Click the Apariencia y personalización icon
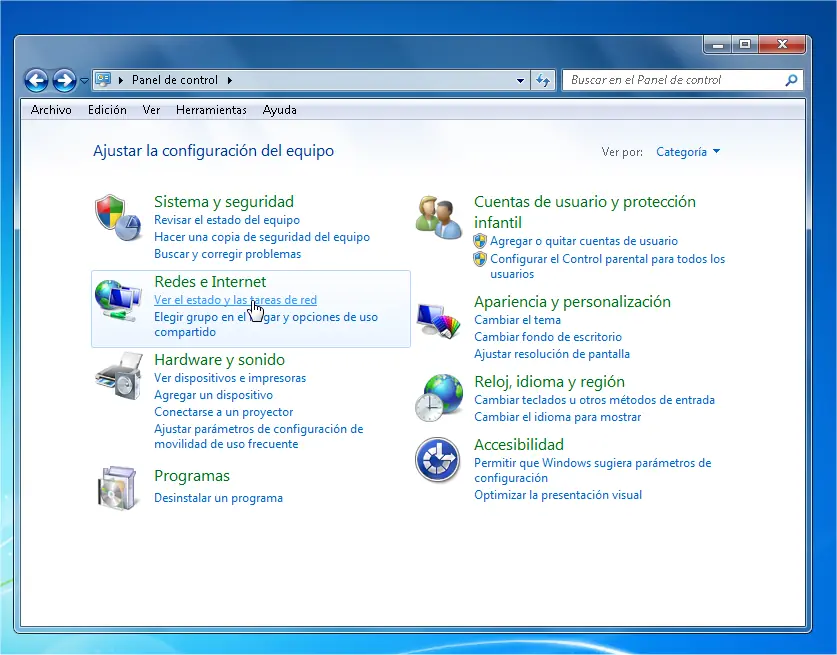 pyautogui.click(x=438, y=318)
